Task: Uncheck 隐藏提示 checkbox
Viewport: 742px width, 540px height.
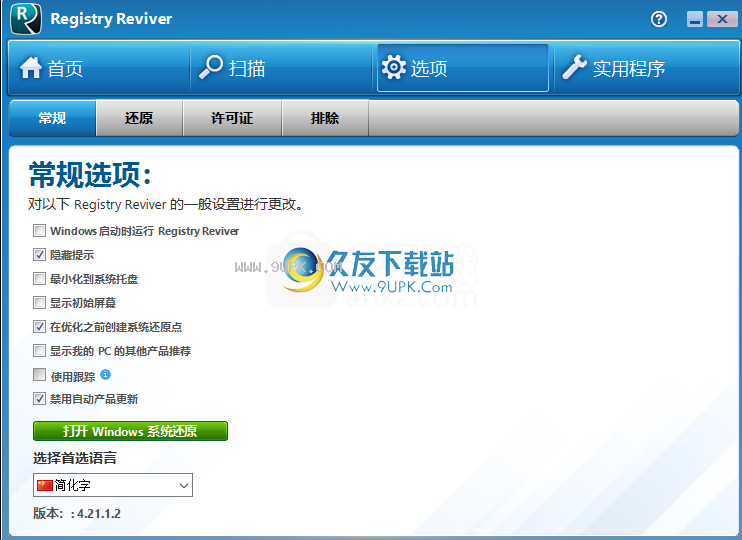Action: tap(39, 255)
